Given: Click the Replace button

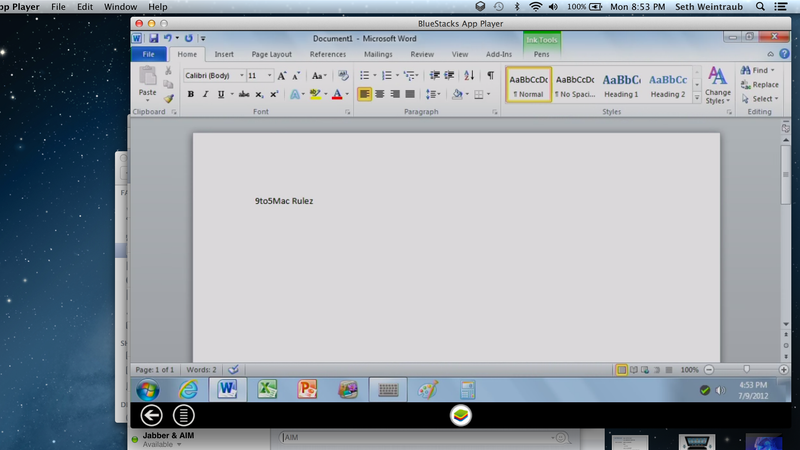Looking at the screenshot, I should [760, 85].
